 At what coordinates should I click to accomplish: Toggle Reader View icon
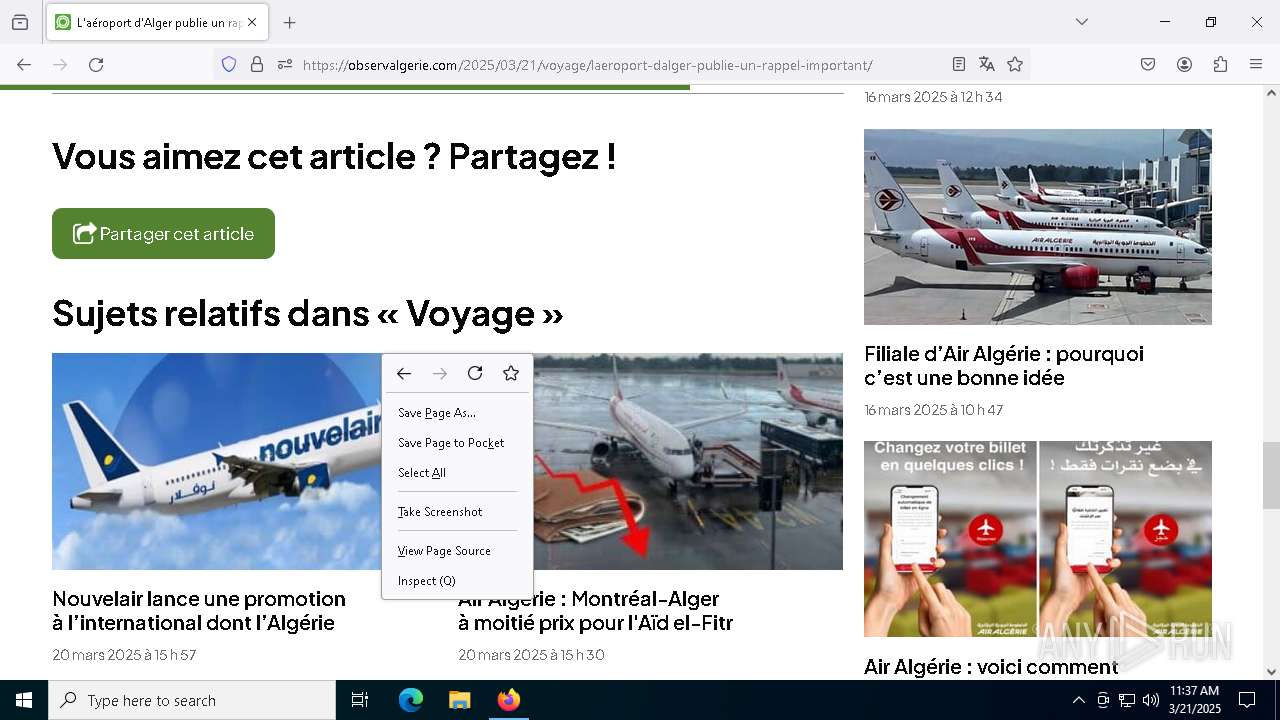pyautogui.click(x=959, y=65)
